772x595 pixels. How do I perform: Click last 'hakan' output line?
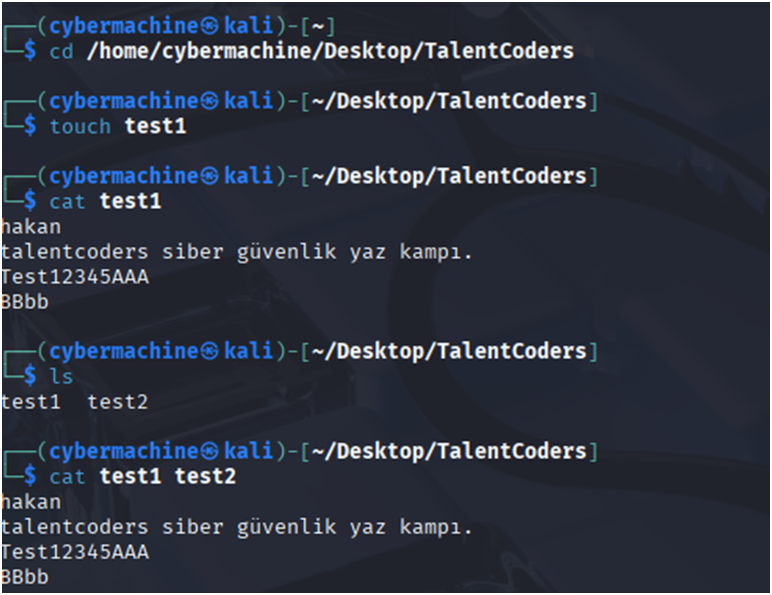click(31, 502)
